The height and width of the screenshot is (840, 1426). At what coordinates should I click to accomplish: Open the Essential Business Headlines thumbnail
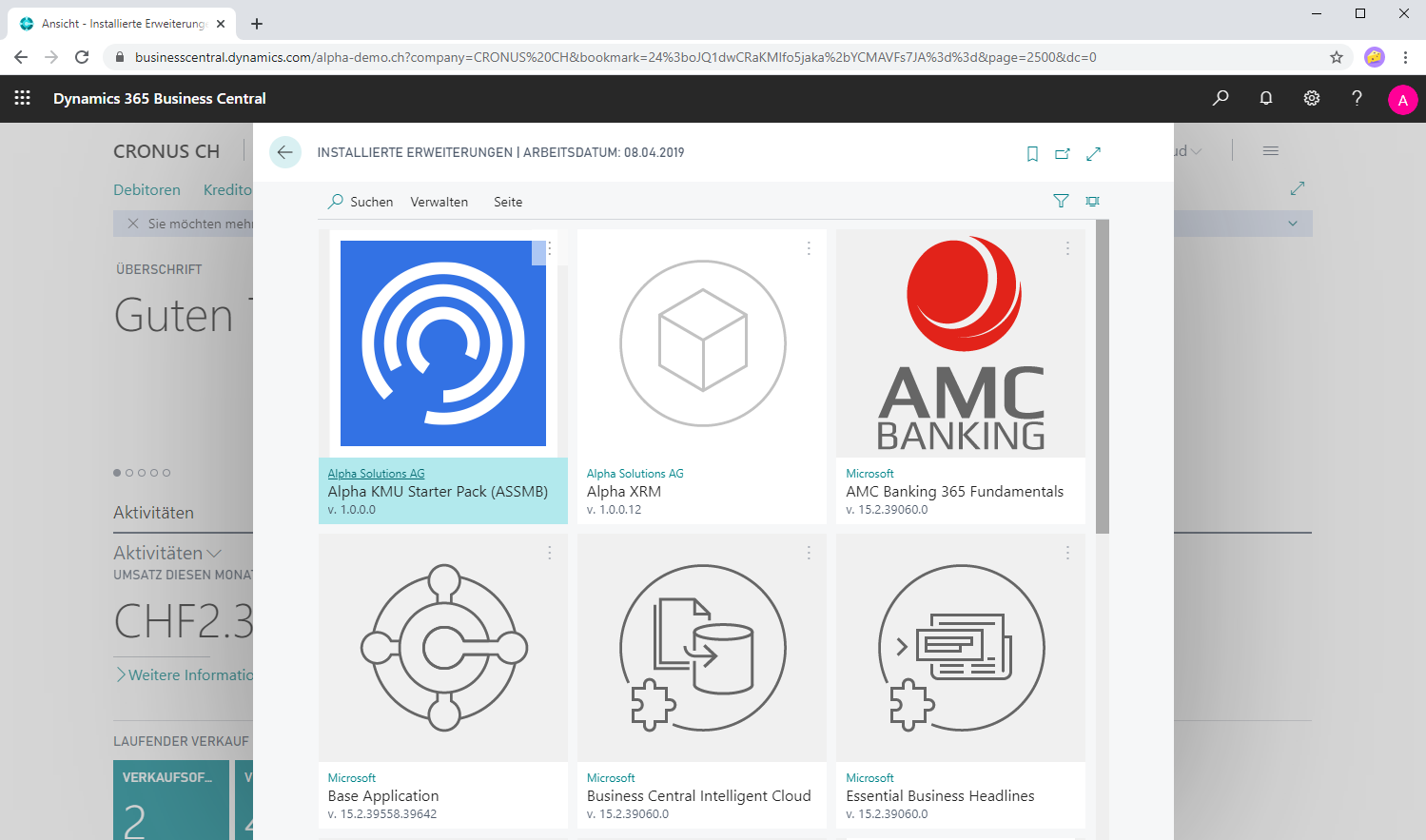click(x=961, y=648)
